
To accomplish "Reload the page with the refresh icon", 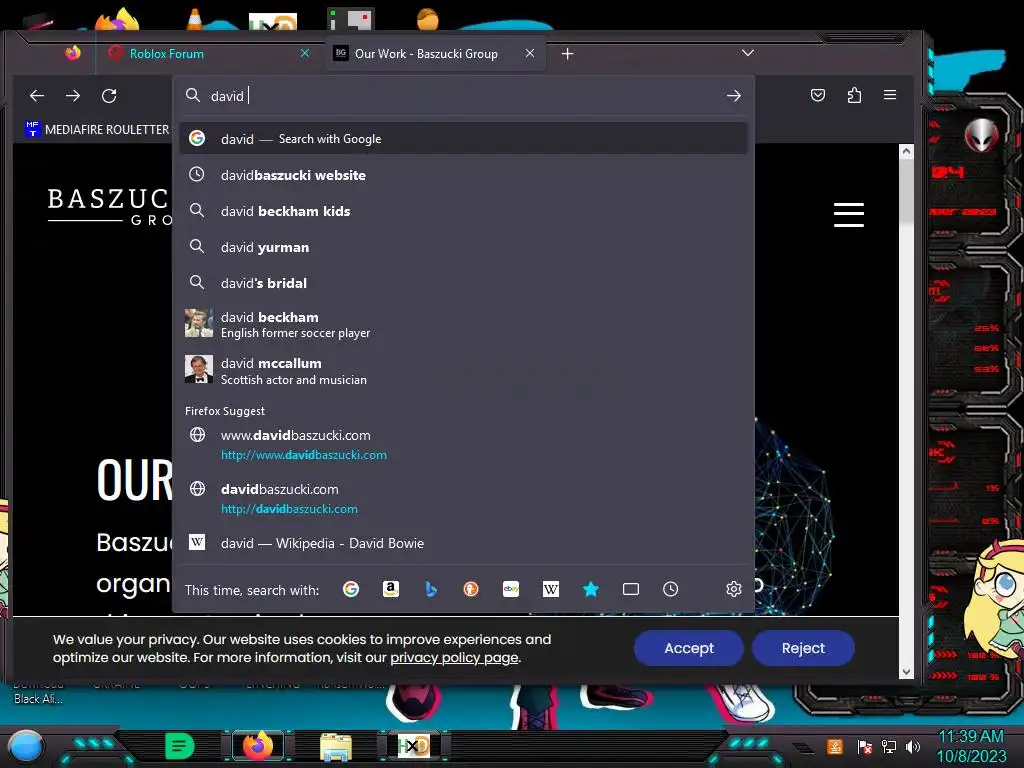I will [x=109, y=96].
